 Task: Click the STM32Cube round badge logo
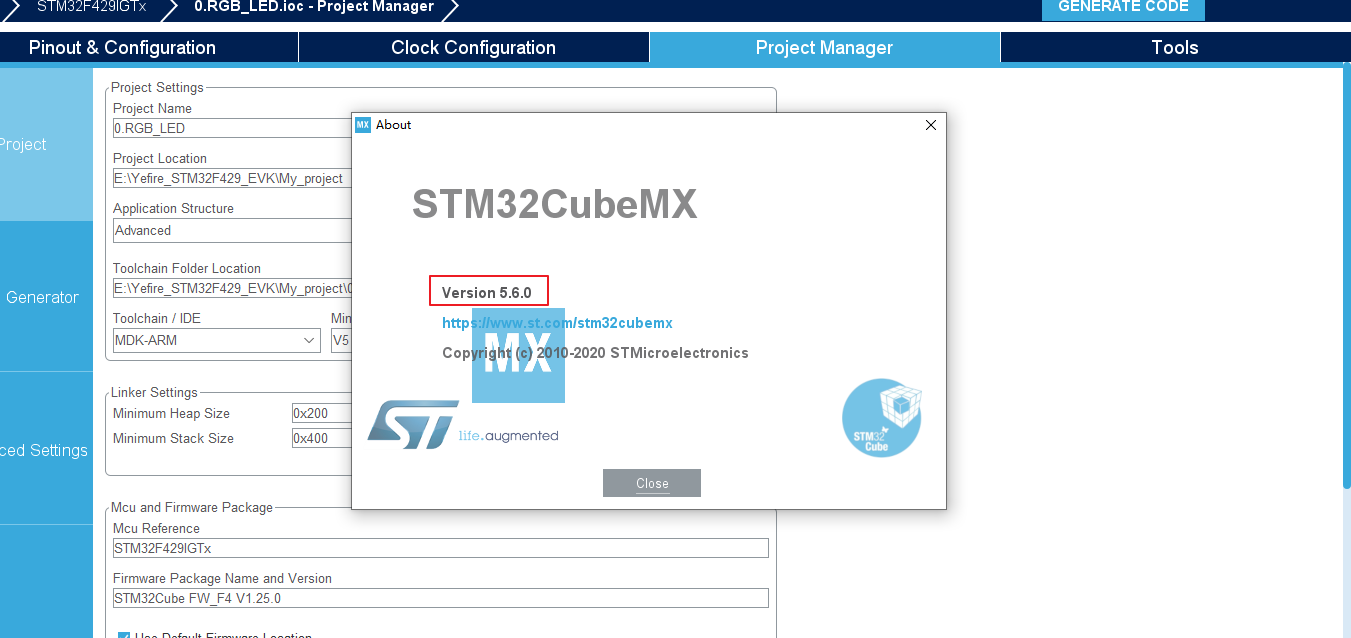881,418
